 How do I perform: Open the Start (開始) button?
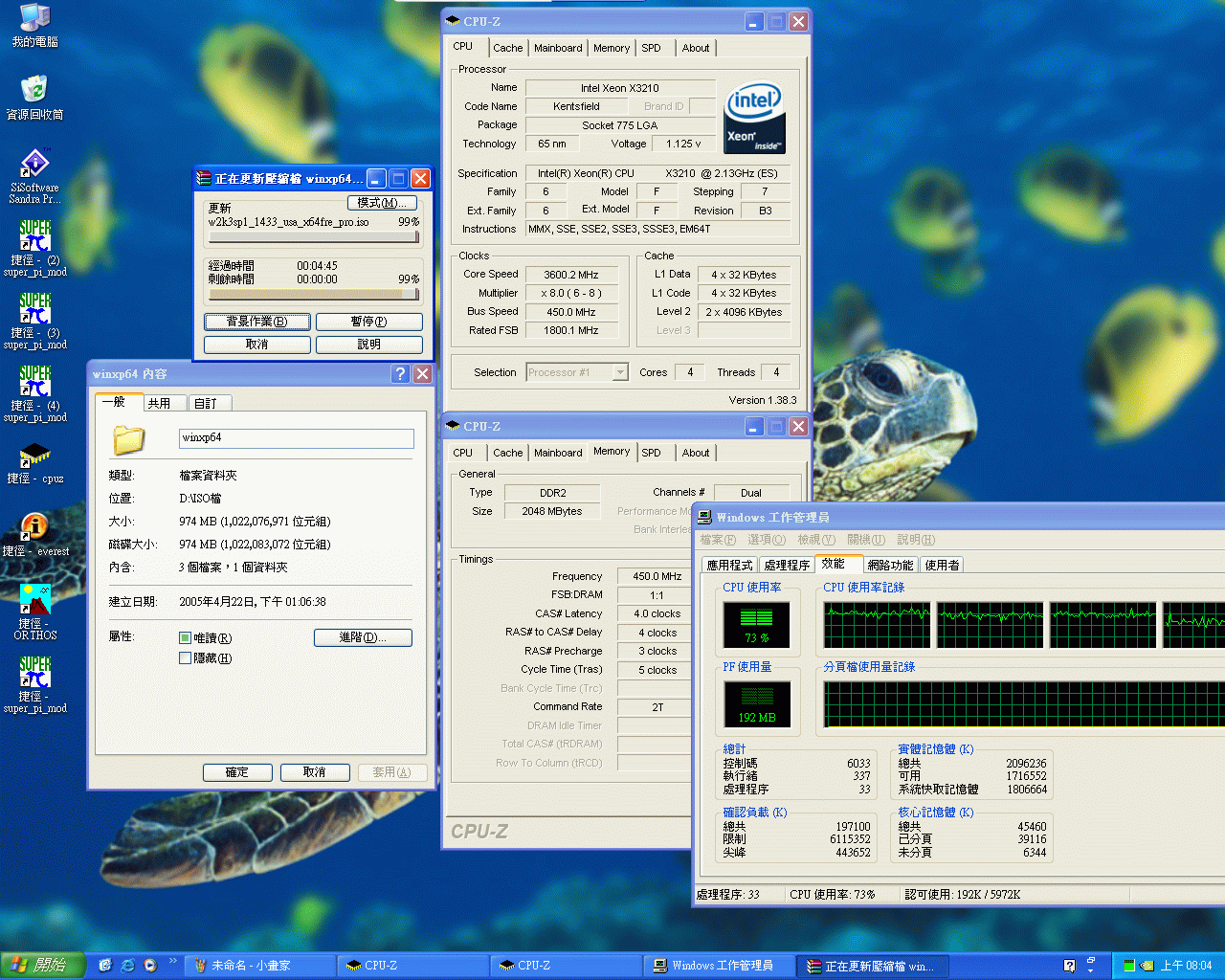(43, 966)
